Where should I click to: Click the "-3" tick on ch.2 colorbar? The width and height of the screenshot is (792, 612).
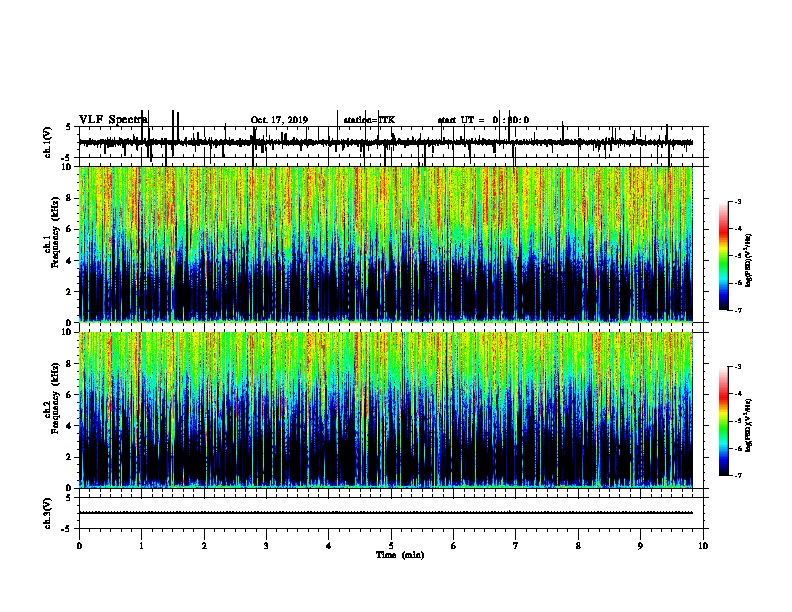[x=737, y=367]
